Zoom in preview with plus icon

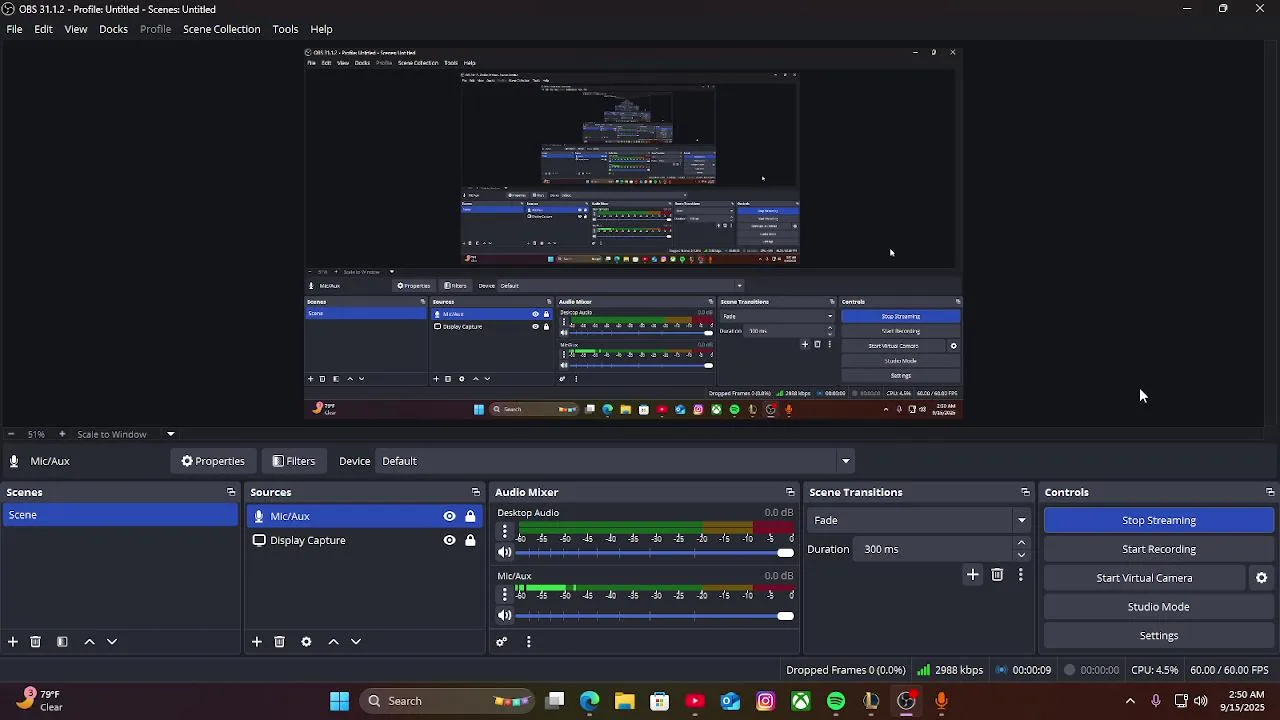coord(62,434)
